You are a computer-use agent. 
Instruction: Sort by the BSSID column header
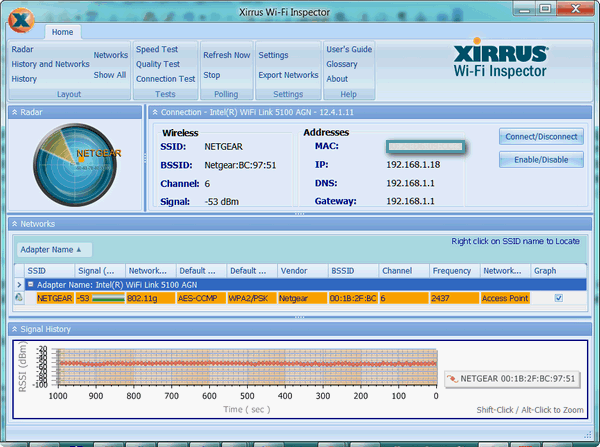354,271
